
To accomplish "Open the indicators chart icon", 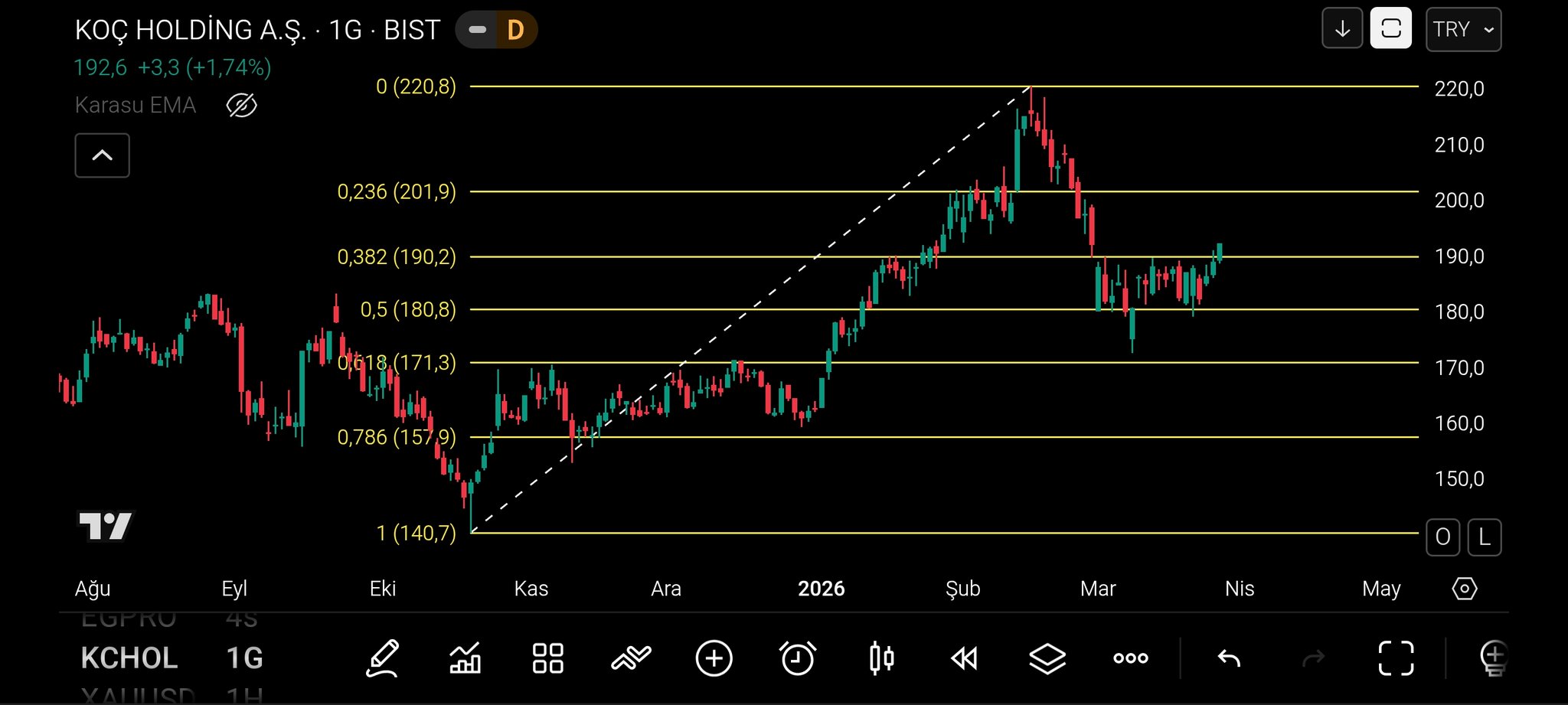I will coord(465,658).
